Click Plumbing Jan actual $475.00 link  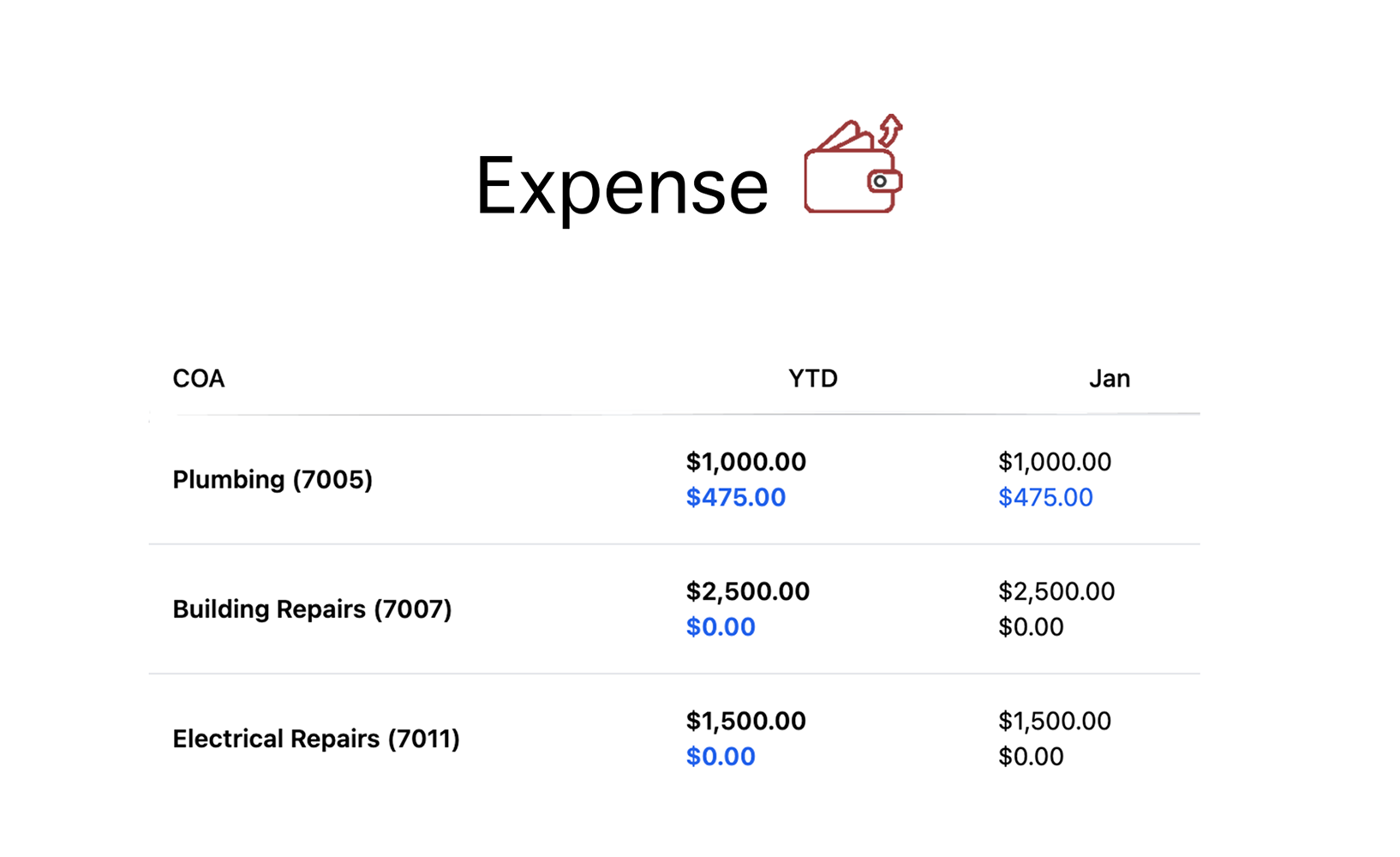click(1045, 498)
